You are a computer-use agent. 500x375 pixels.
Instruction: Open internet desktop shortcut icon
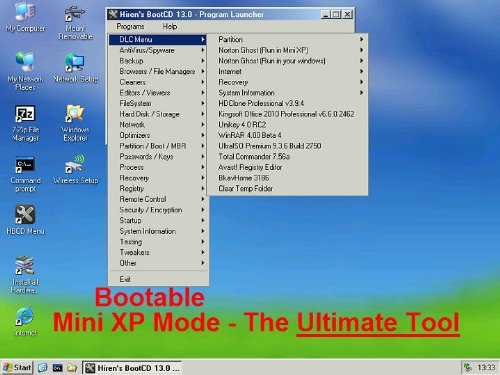click(x=25, y=321)
